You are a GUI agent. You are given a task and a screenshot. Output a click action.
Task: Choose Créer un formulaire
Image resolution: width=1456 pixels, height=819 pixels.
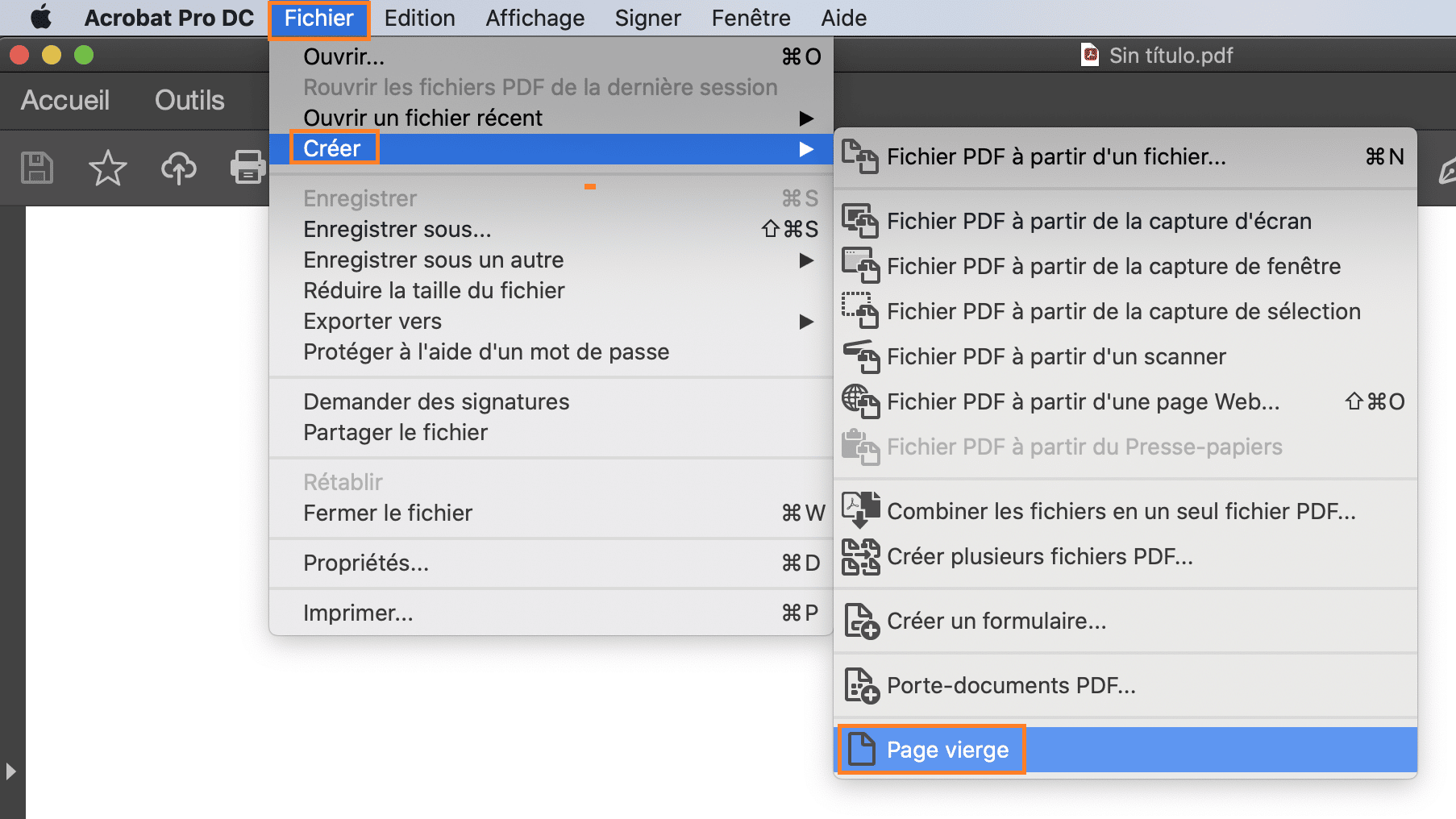click(x=996, y=621)
